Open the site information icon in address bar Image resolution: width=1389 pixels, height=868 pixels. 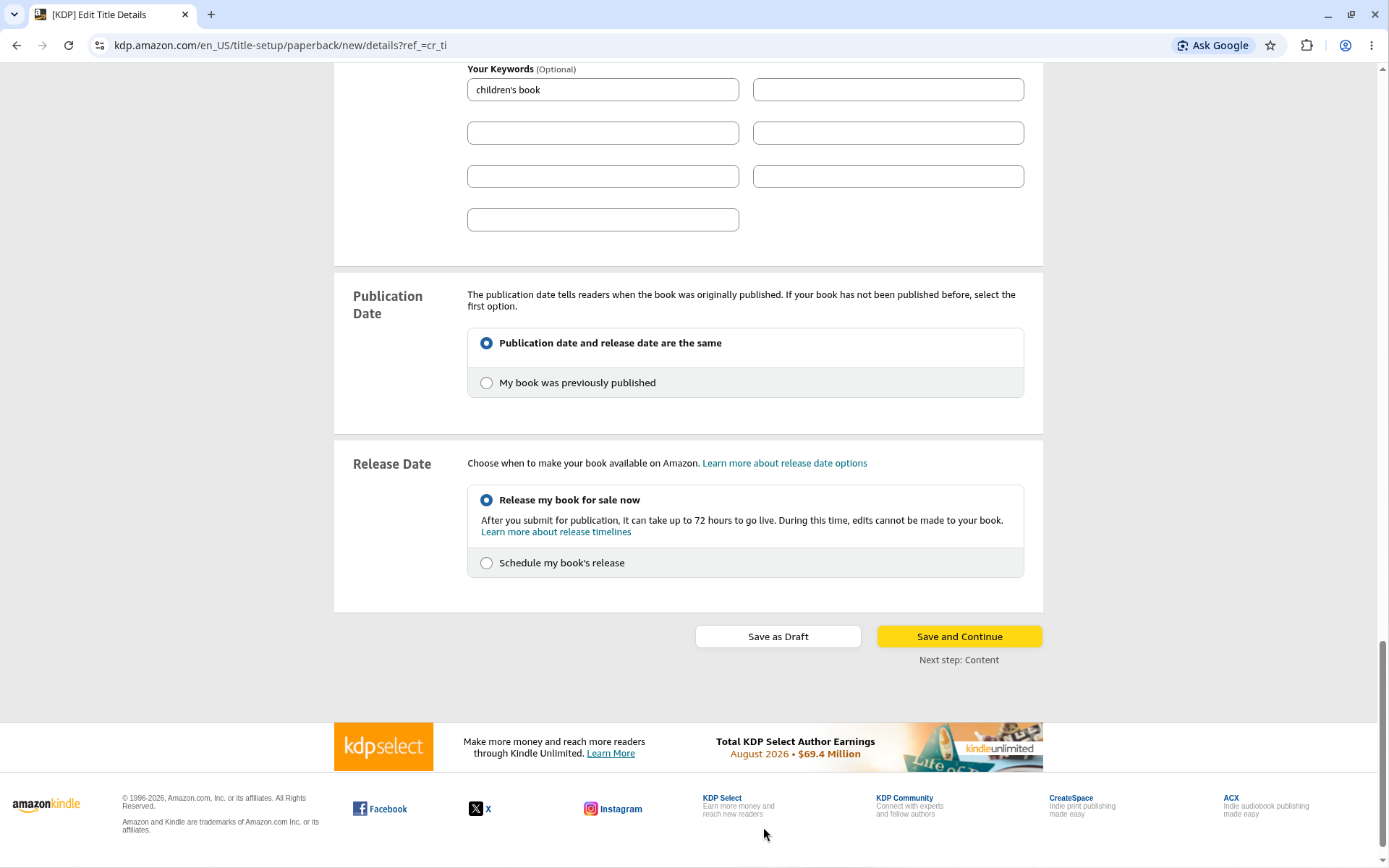[x=100, y=46]
